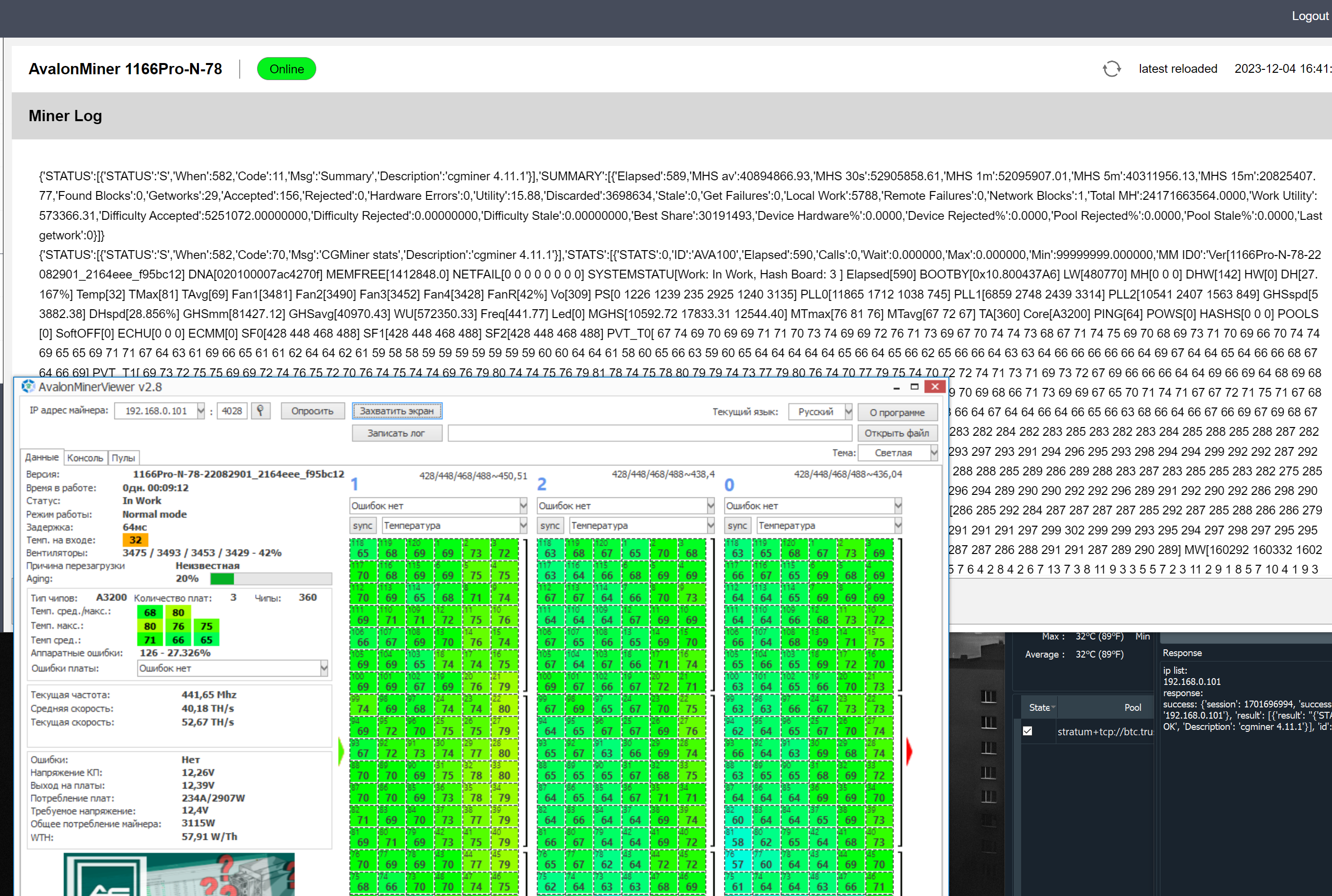The image size is (1332, 896).
Task: Click the board number 1 label
Action: tap(354, 484)
